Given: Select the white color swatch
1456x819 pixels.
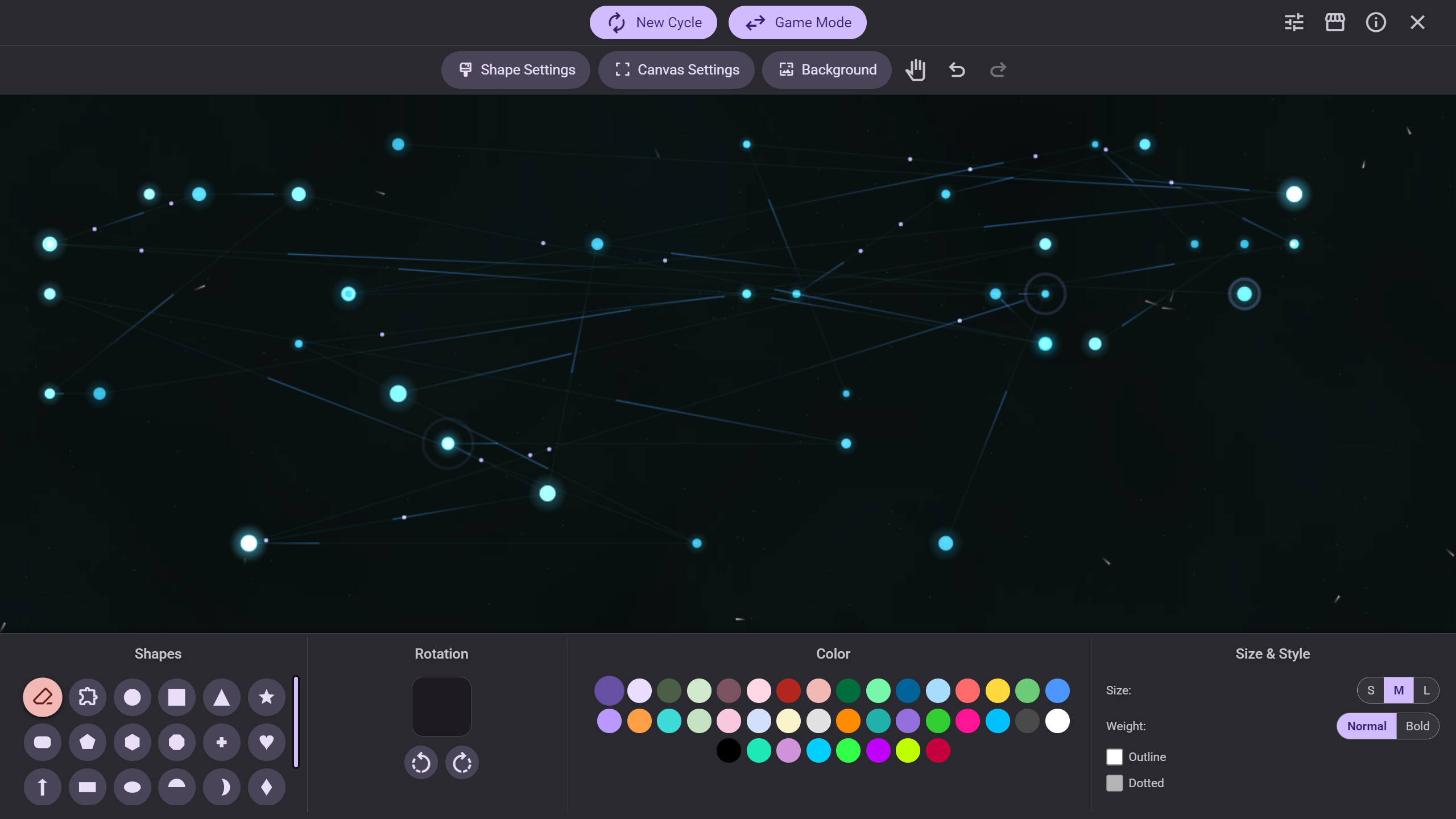Looking at the screenshot, I should point(1057,721).
